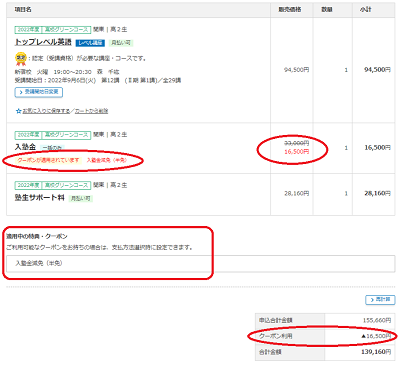The width and height of the screenshot is (398, 365).
Task: Click the 2022年度 tag in the トップレベル英語 row
Action: 28,30
